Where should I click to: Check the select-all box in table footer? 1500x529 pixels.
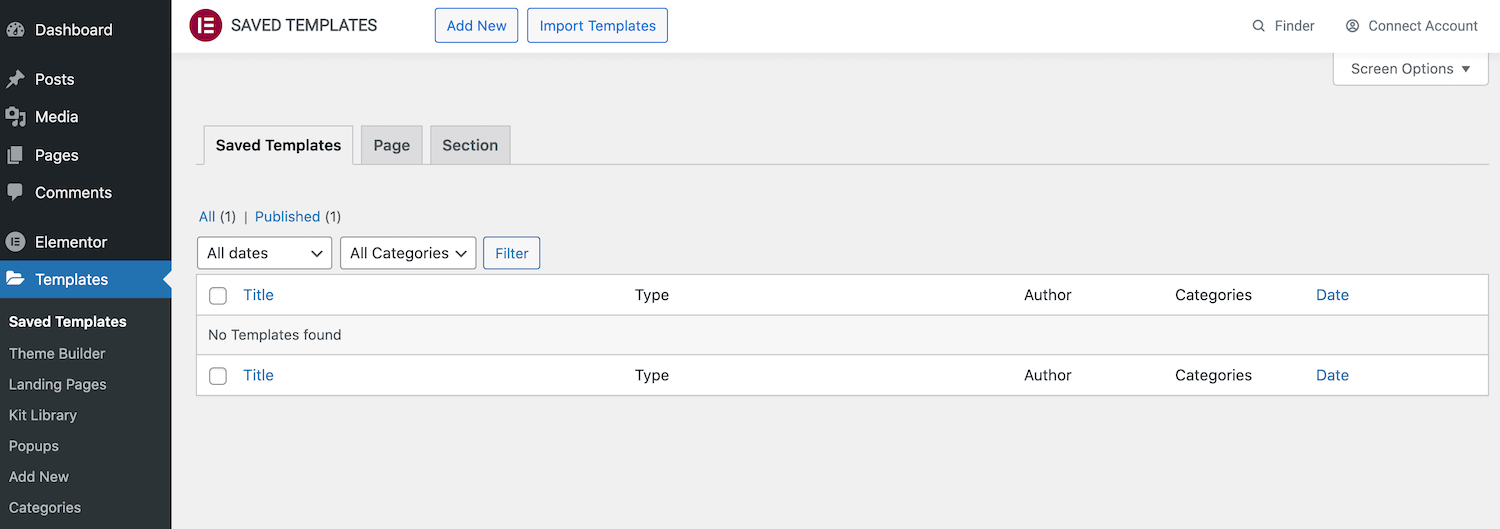(x=218, y=375)
